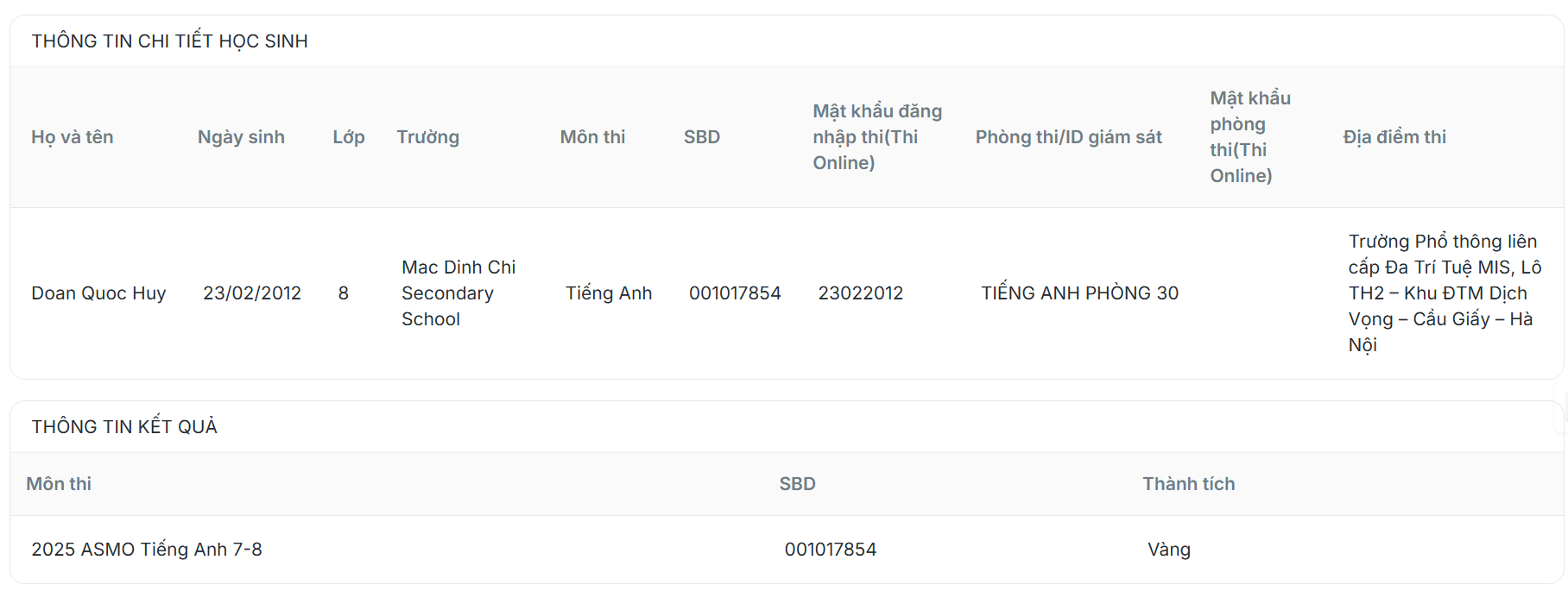Click the student name Doan Quoc Huy
Image resolution: width=1568 pixels, height=604 pixels.
pyautogui.click(x=98, y=293)
